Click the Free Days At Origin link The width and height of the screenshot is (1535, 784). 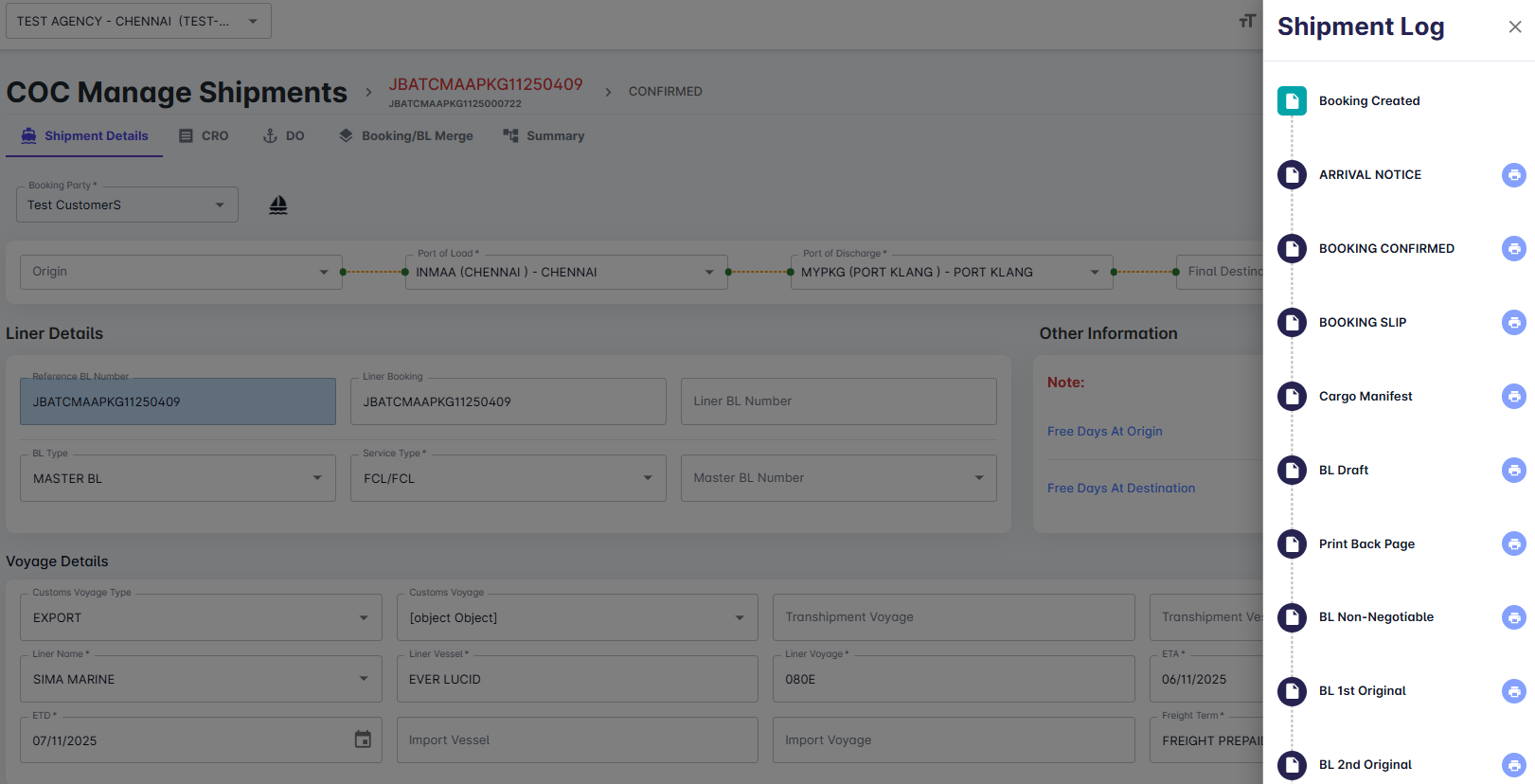[1104, 432]
